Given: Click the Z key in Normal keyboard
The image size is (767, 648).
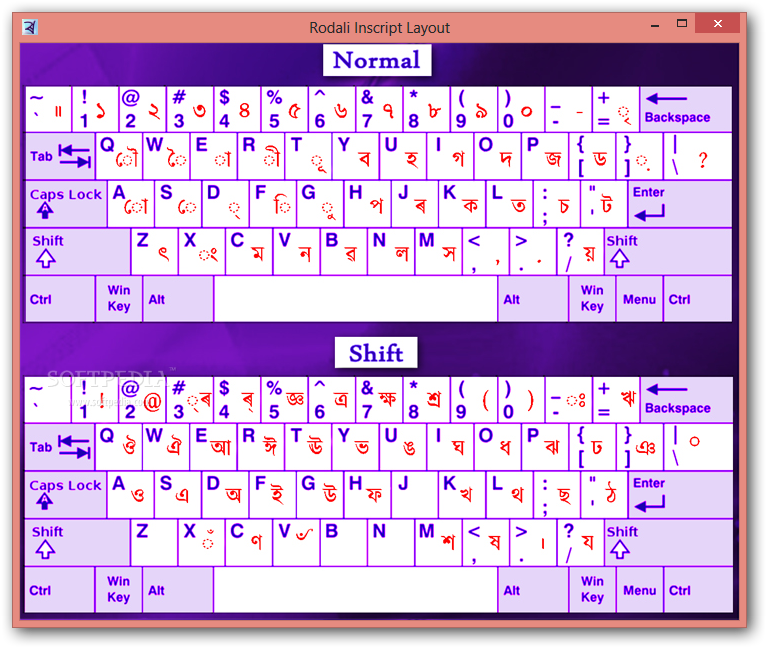Looking at the screenshot, I should pos(155,251).
